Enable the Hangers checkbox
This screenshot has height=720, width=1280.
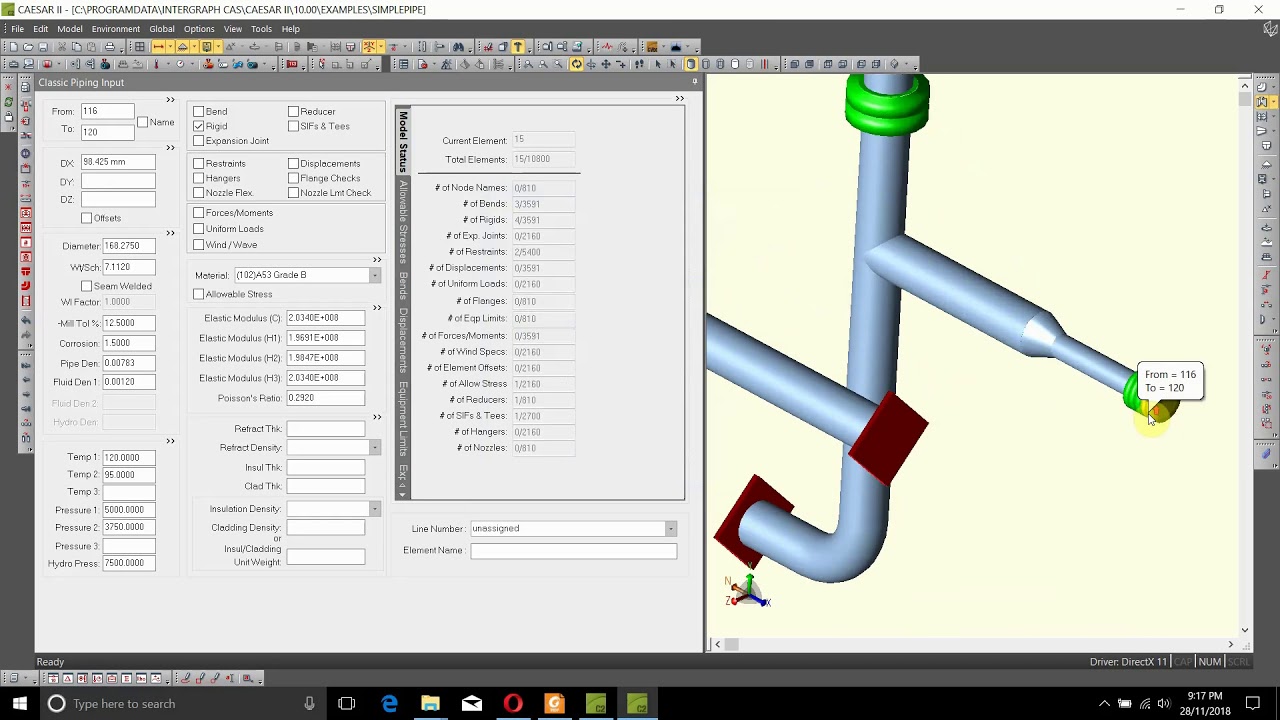tap(198, 178)
